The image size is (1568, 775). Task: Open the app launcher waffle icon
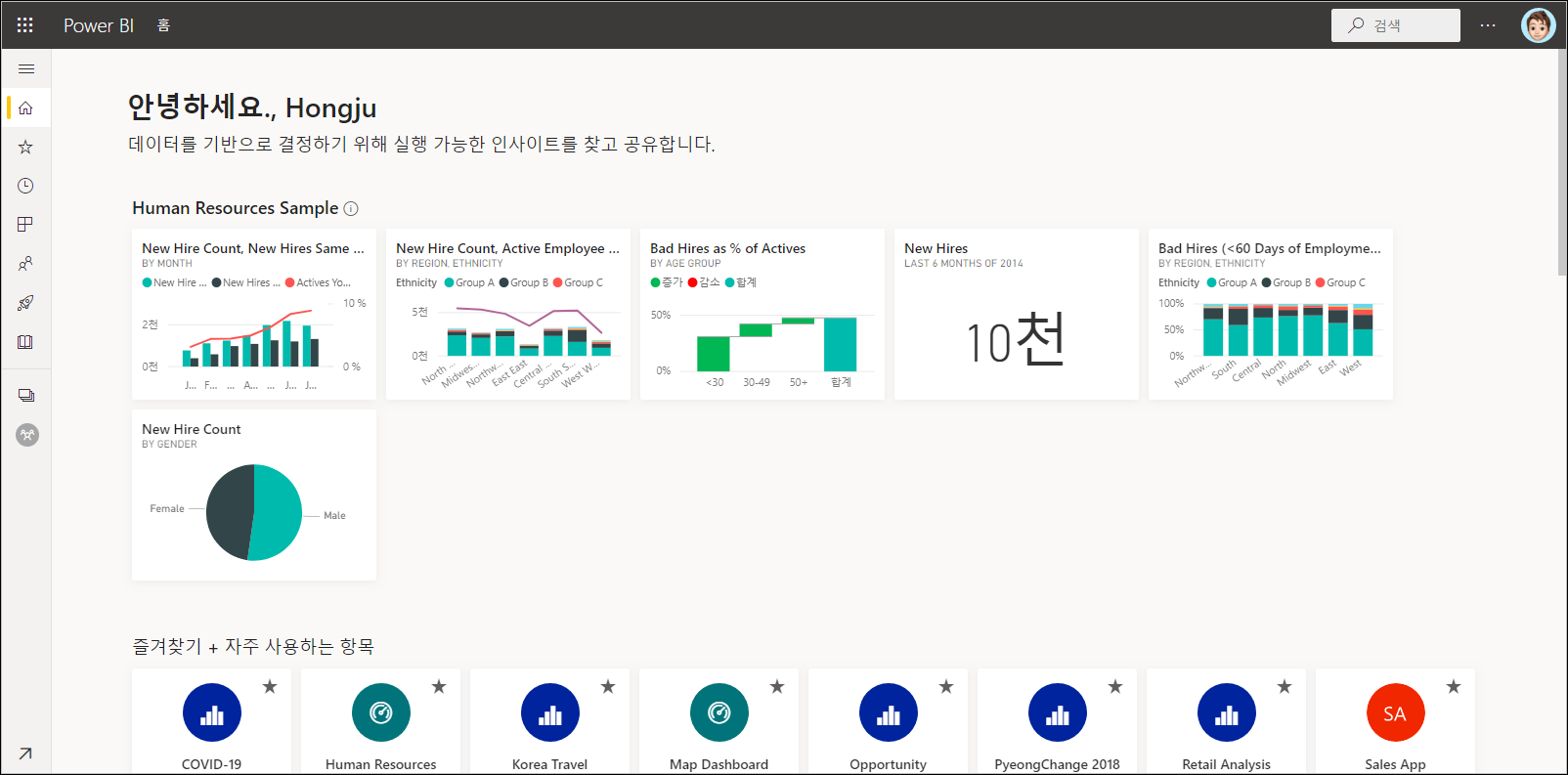(25, 25)
